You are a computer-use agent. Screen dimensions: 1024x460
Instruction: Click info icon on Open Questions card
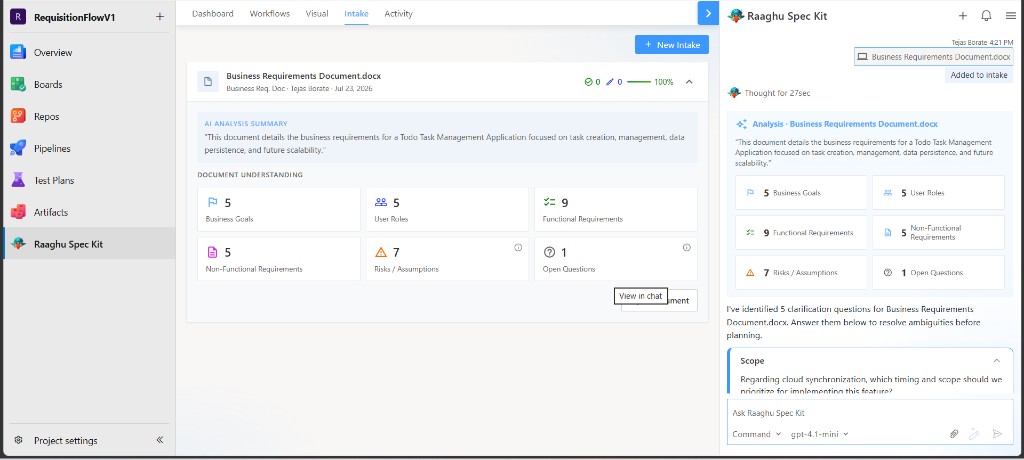click(686, 248)
